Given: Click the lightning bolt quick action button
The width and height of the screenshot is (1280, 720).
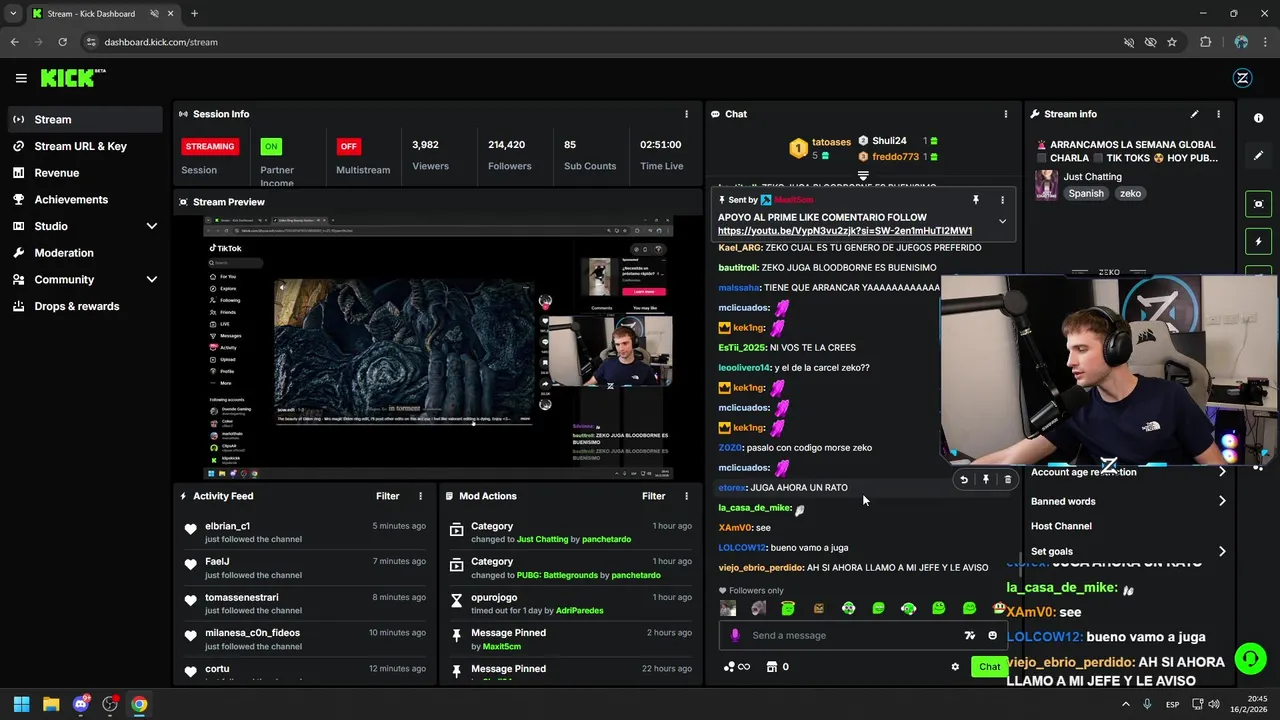Looking at the screenshot, I should [x=1259, y=242].
